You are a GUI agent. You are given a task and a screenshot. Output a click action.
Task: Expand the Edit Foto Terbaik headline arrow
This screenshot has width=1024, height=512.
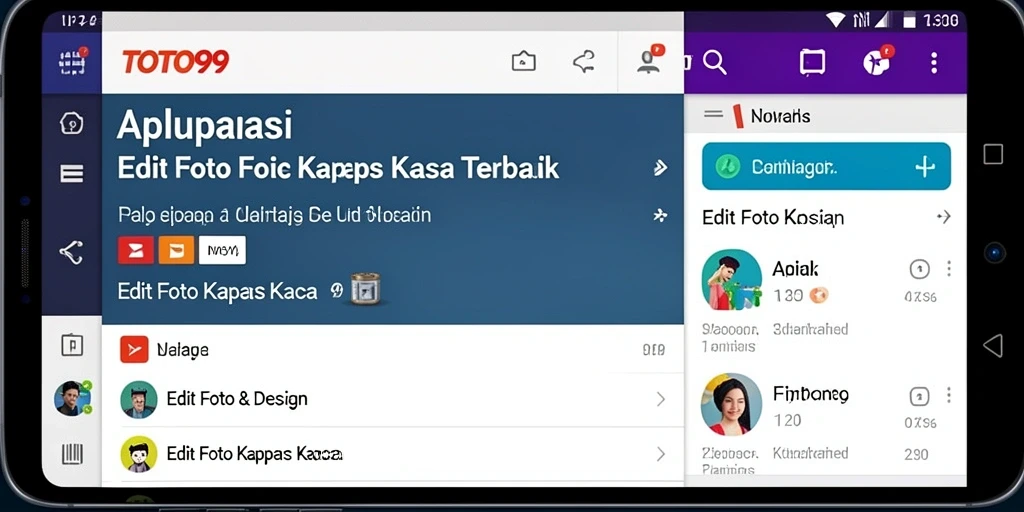click(660, 168)
